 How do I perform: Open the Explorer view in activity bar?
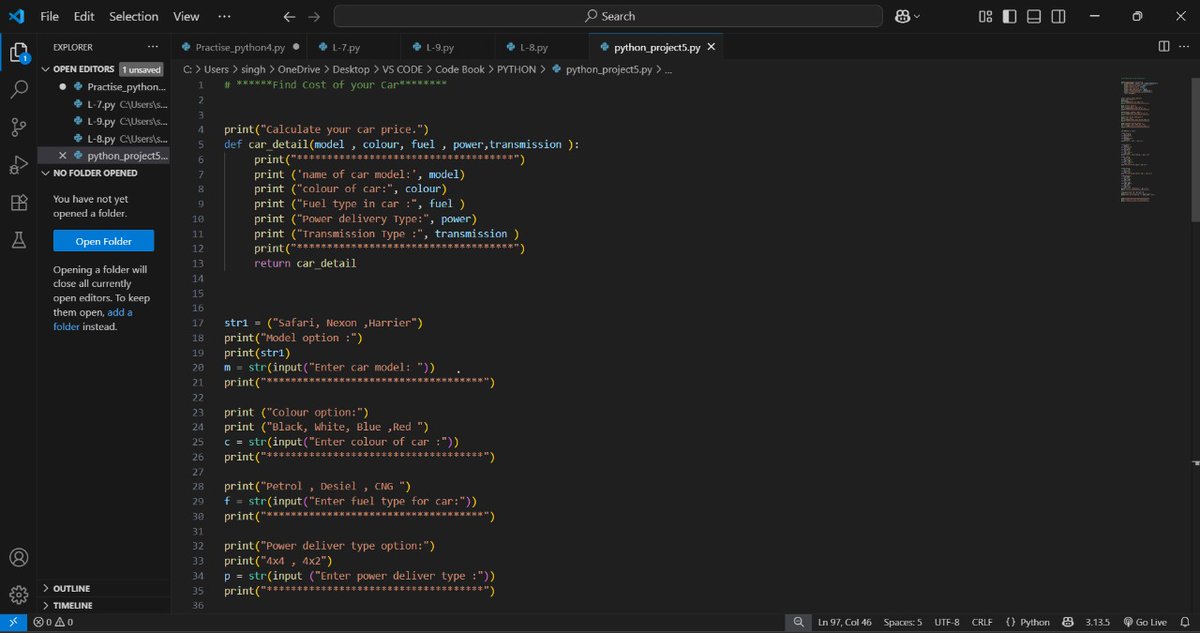(x=18, y=52)
